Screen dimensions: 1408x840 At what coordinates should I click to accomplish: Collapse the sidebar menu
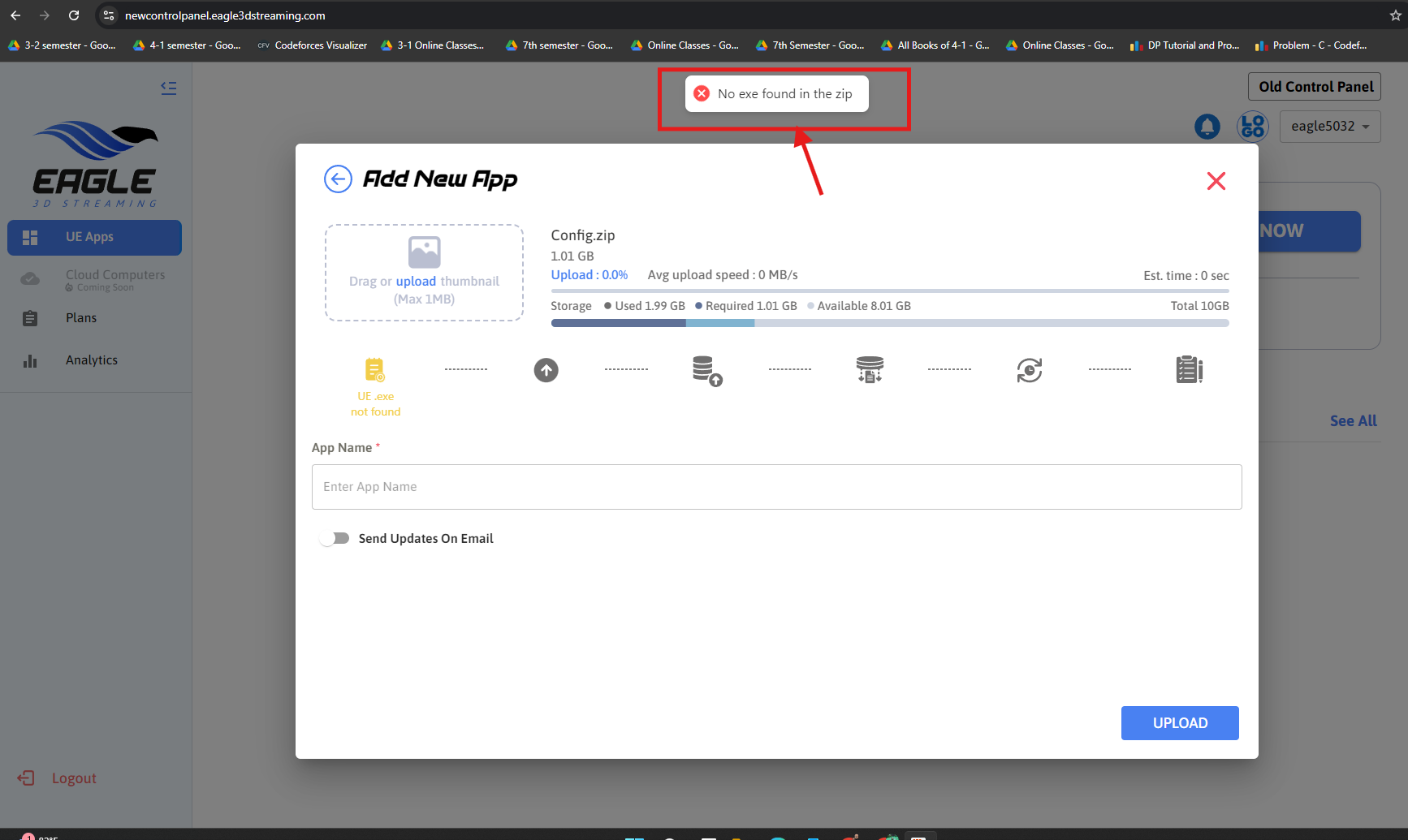[169, 88]
